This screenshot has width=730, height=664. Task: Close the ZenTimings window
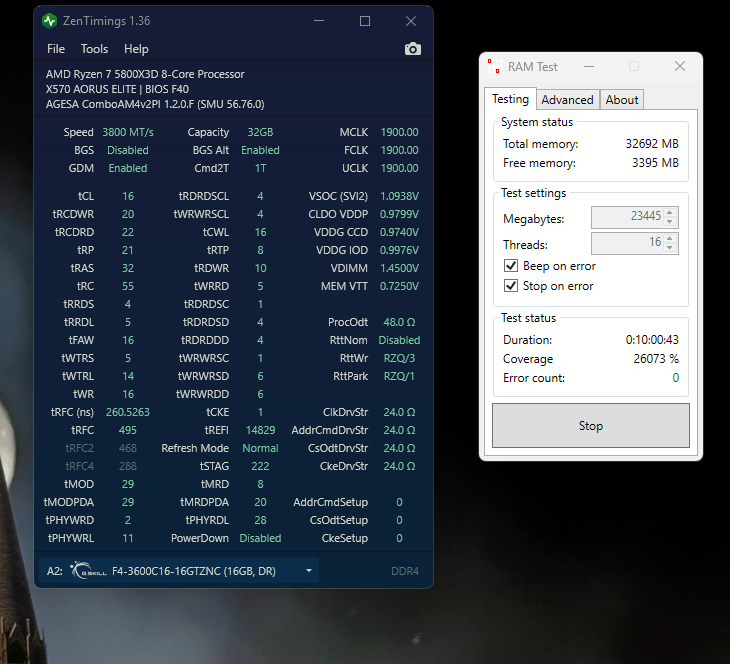411,21
